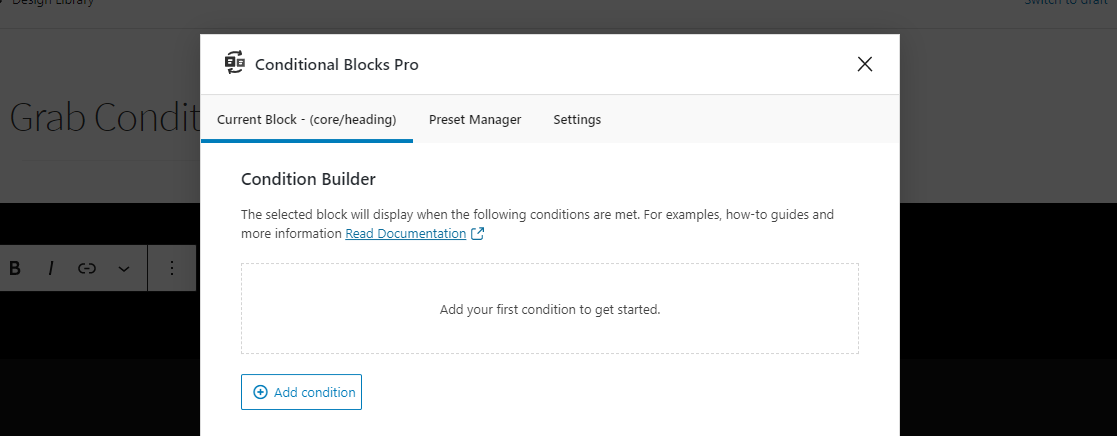Image resolution: width=1117 pixels, height=436 pixels.
Task: Expand more rich text controls chevron
Action: point(124,269)
